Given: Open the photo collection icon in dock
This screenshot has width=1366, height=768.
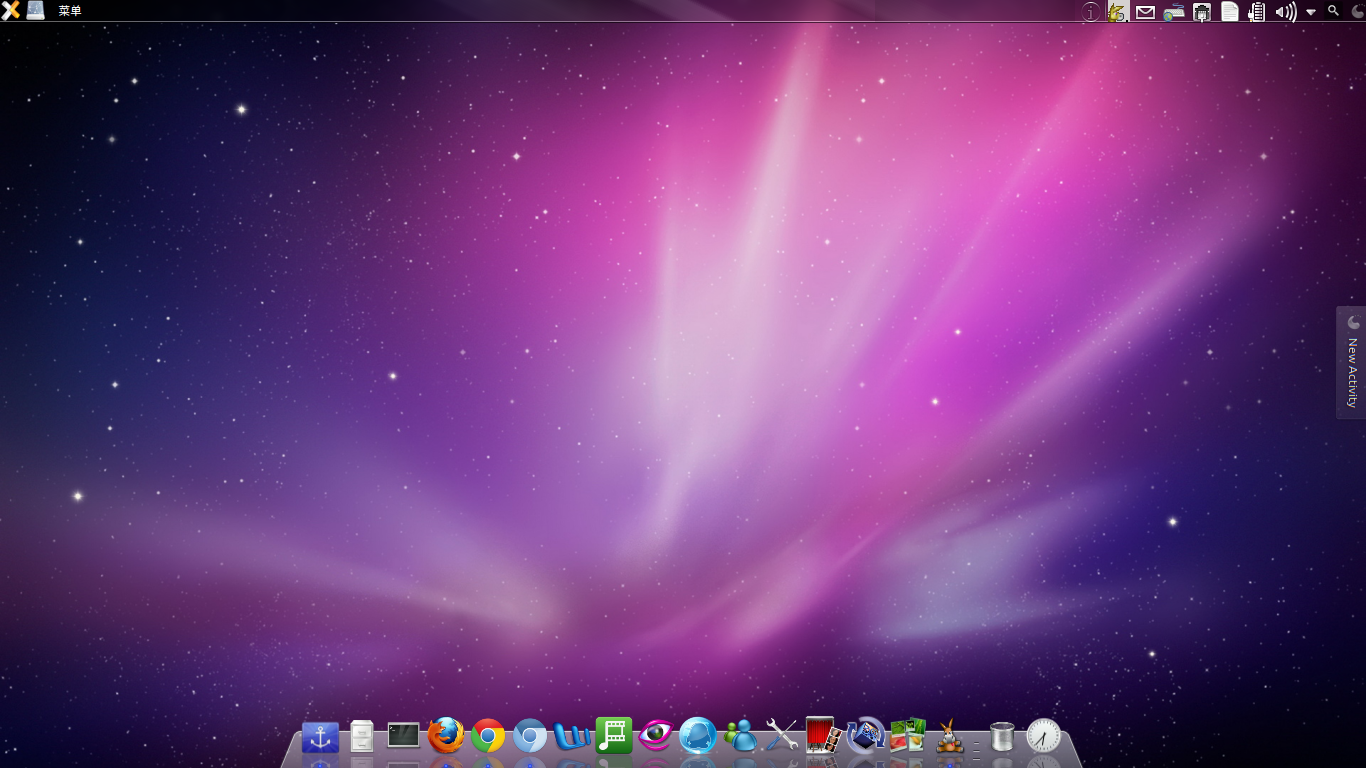Looking at the screenshot, I should click(x=908, y=736).
